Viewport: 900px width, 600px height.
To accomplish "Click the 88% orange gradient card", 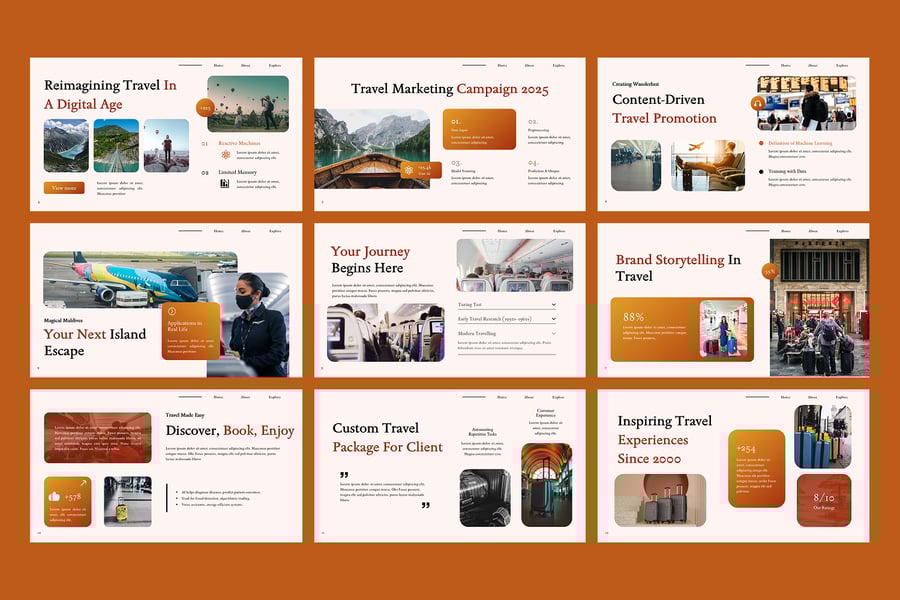I will (654, 329).
